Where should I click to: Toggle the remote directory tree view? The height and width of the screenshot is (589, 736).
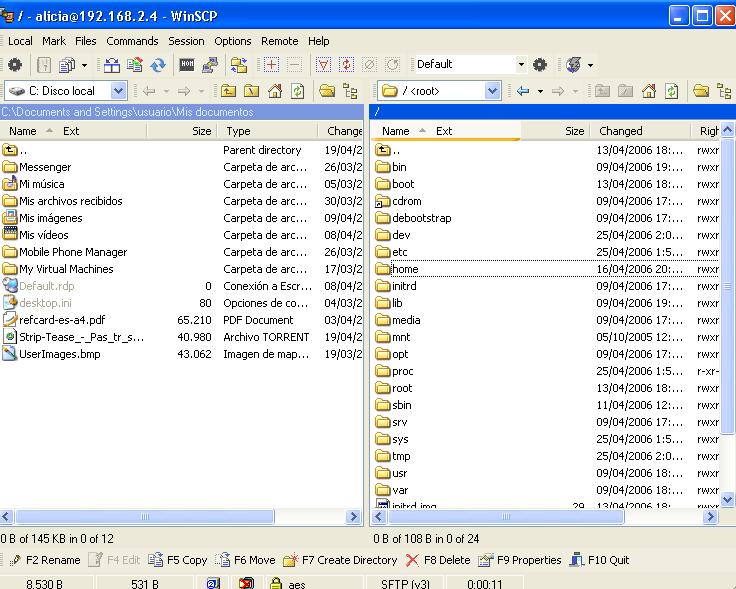[724, 91]
